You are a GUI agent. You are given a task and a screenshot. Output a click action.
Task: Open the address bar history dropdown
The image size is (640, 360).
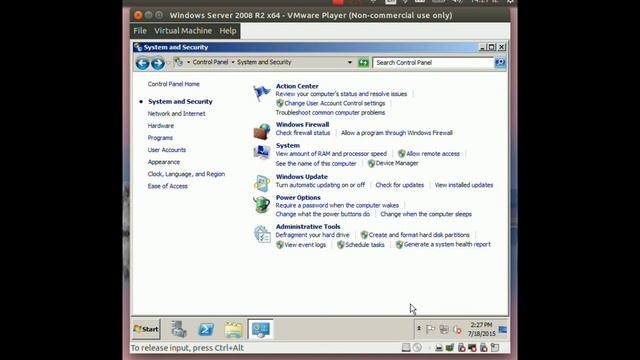point(350,62)
